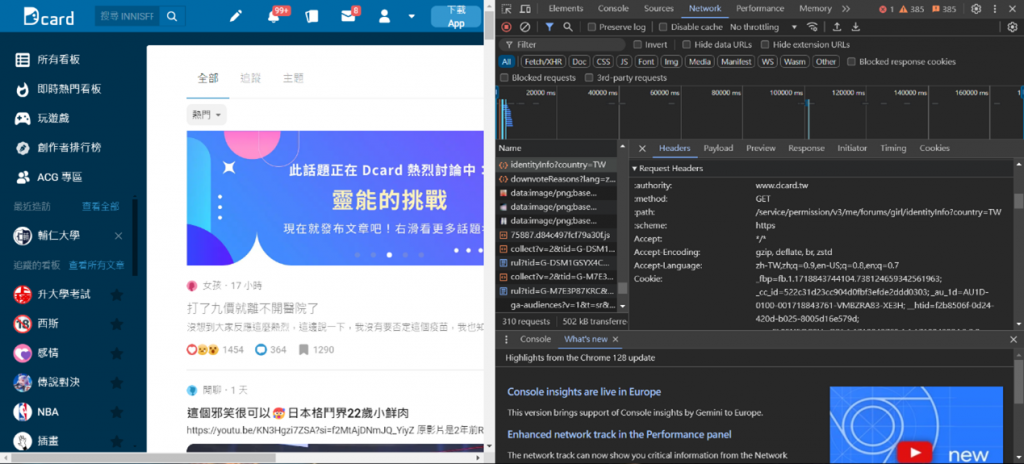The width and height of the screenshot is (1024, 464).
Task: Toggle the device toolbar icon in DevTools
Action: [524, 8]
